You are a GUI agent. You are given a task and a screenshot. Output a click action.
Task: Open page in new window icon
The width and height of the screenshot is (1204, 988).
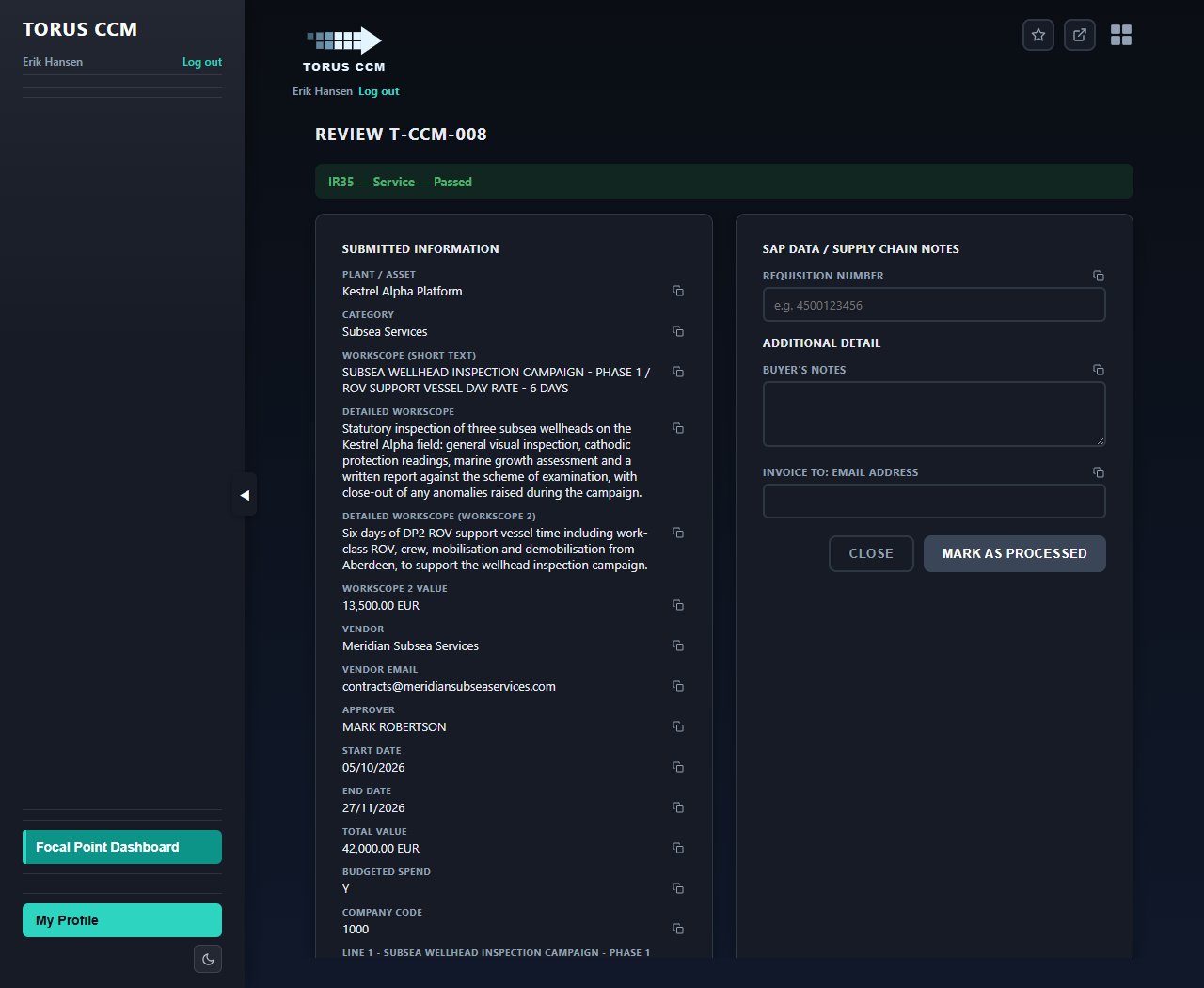[x=1080, y=35]
